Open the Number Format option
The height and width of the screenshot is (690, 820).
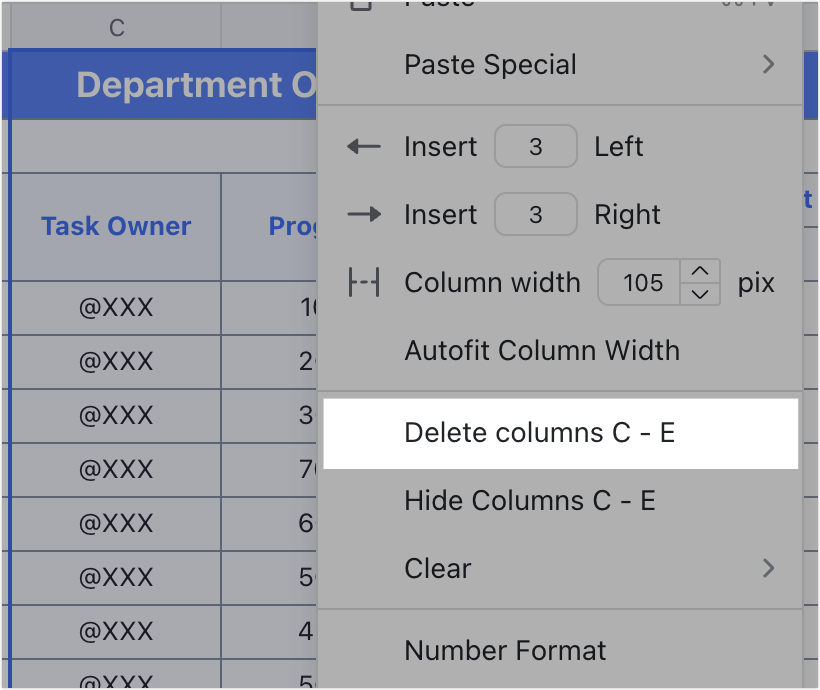click(x=504, y=650)
